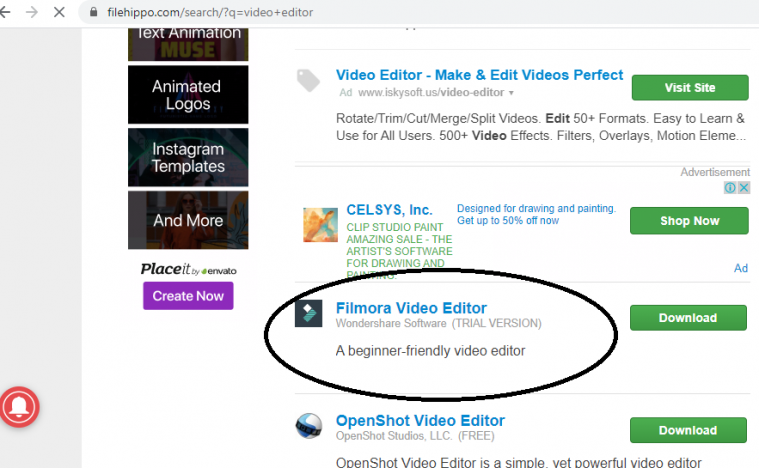Click the green Shop Now button
The width and height of the screenshot is (759, 468).
[x=689, y=221]
